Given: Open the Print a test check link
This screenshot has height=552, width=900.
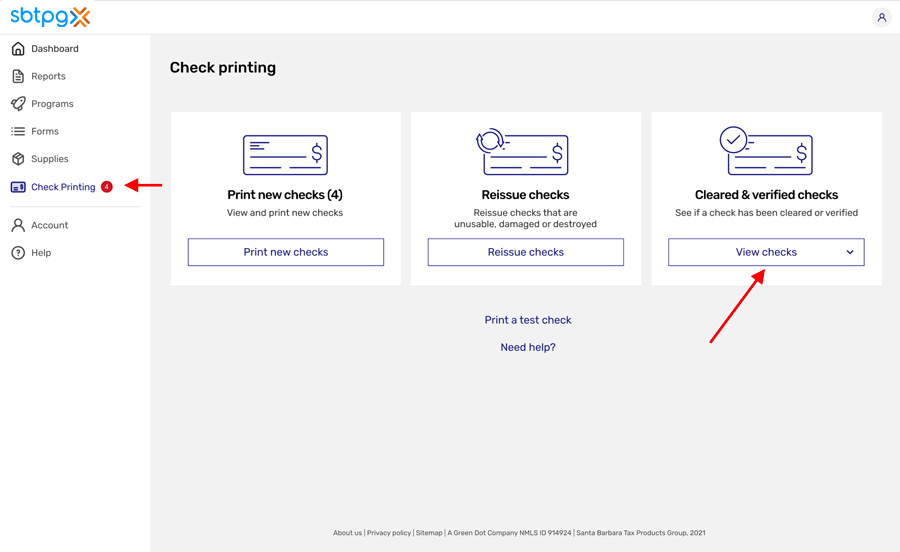Looking at the screenshot, I should tap(528, 320).
